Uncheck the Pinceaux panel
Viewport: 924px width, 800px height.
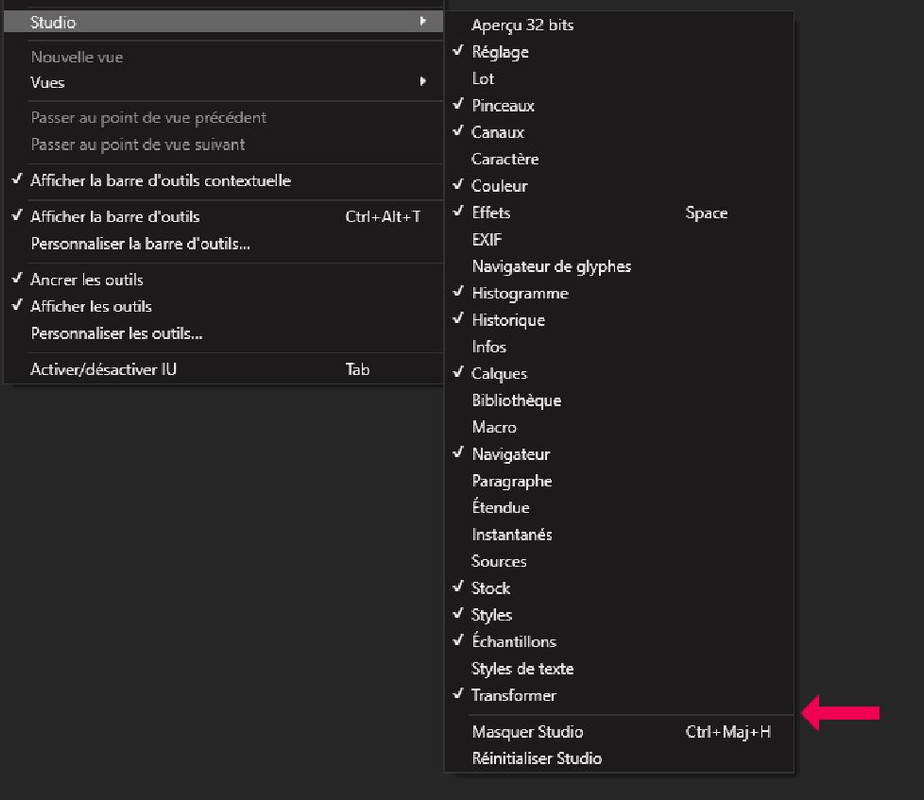coord(619,106)
